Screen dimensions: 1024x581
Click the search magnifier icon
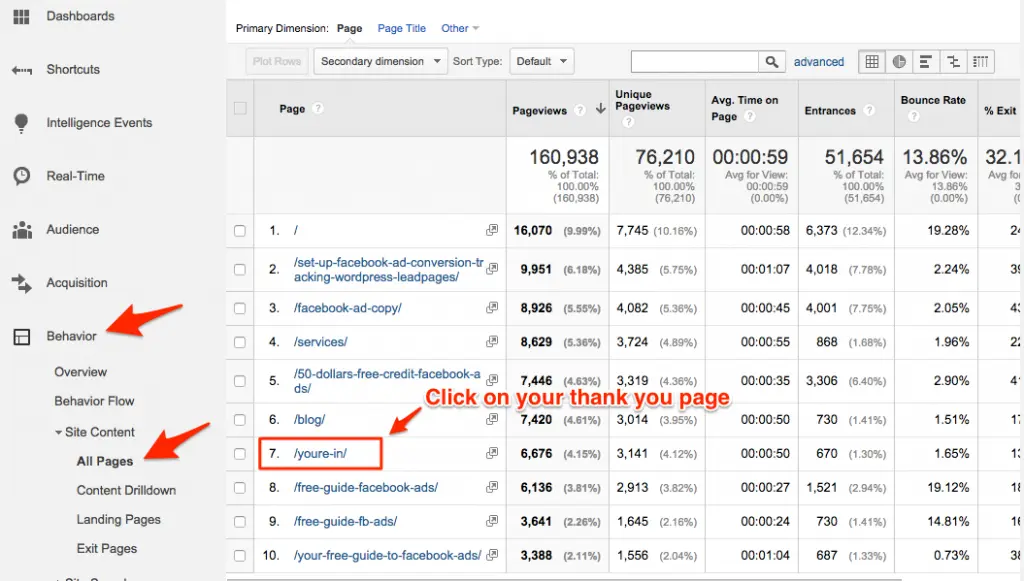point(771,62)
